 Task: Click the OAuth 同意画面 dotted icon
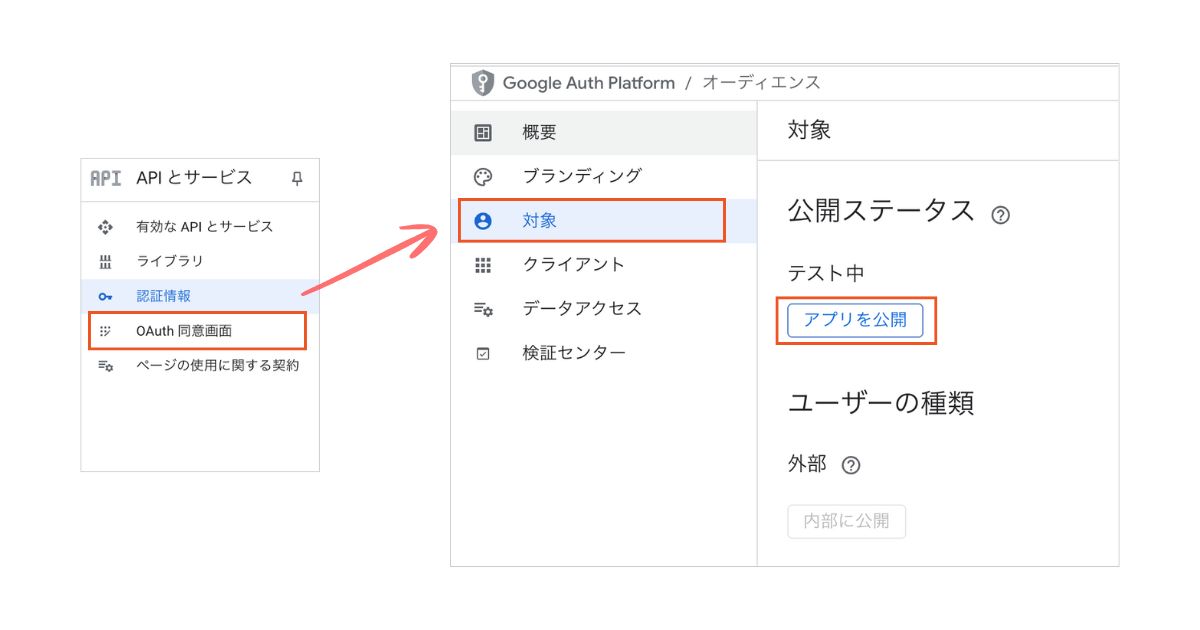pyautogui.click(x=105, y=331)
